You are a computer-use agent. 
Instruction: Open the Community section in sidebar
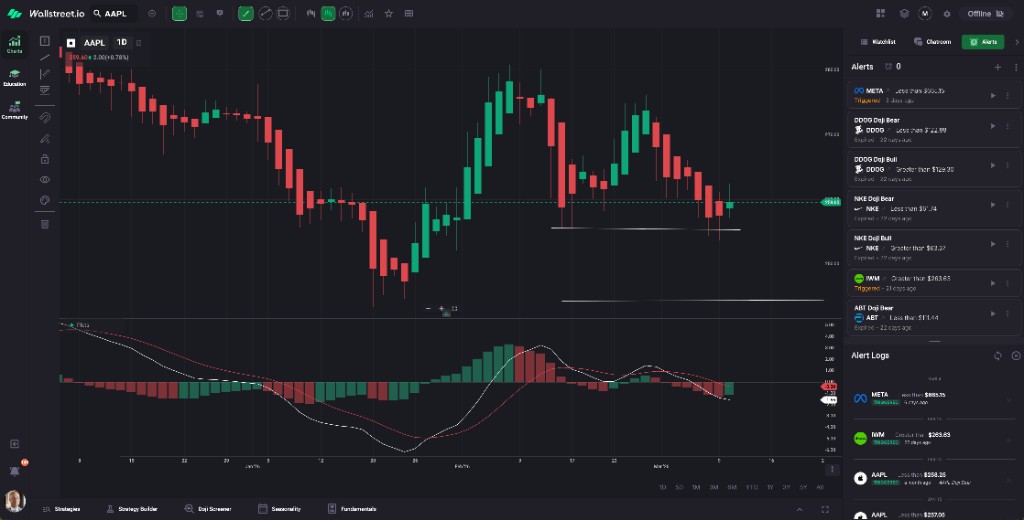click(14, 110)
